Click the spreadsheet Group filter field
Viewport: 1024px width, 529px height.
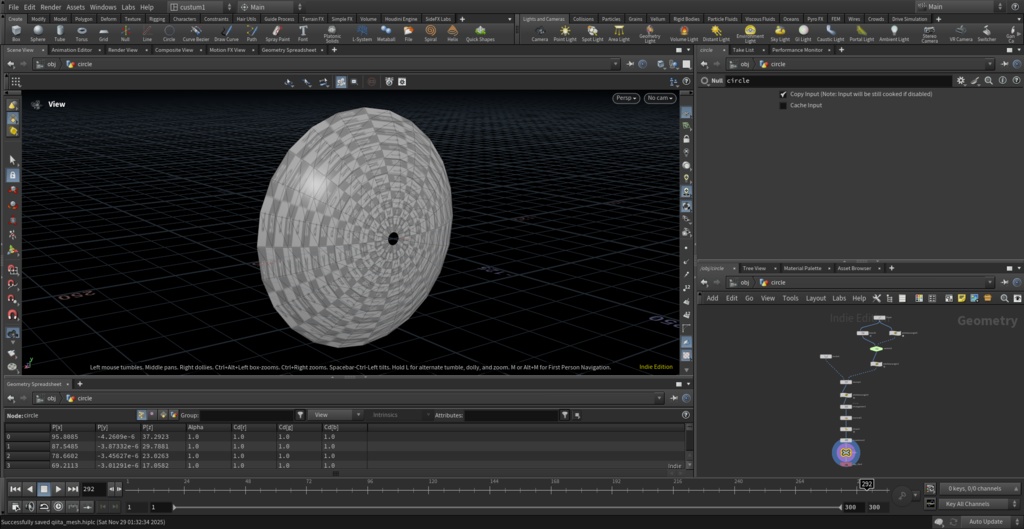[x=247, y=415]
